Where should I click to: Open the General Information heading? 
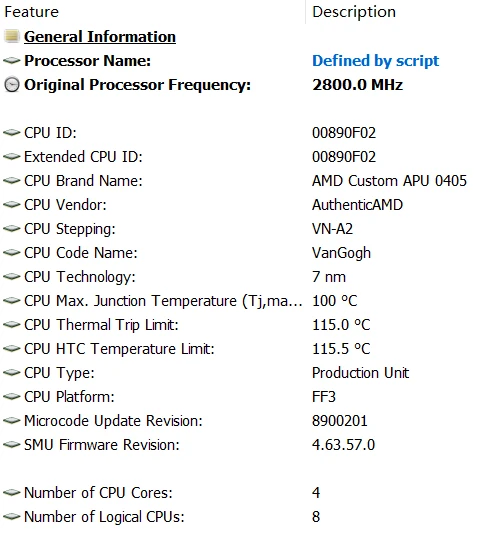[x=100, y=37]
